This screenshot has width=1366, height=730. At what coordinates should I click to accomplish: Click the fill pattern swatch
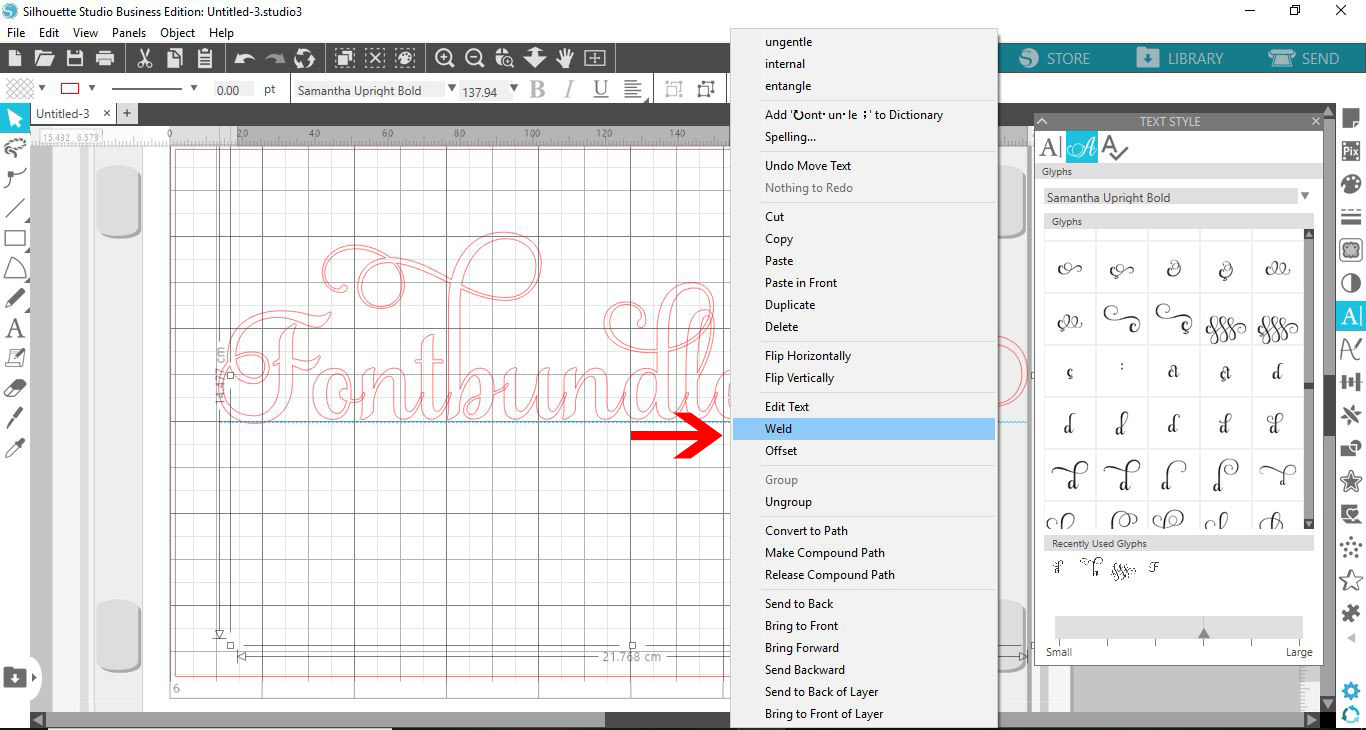20,88
